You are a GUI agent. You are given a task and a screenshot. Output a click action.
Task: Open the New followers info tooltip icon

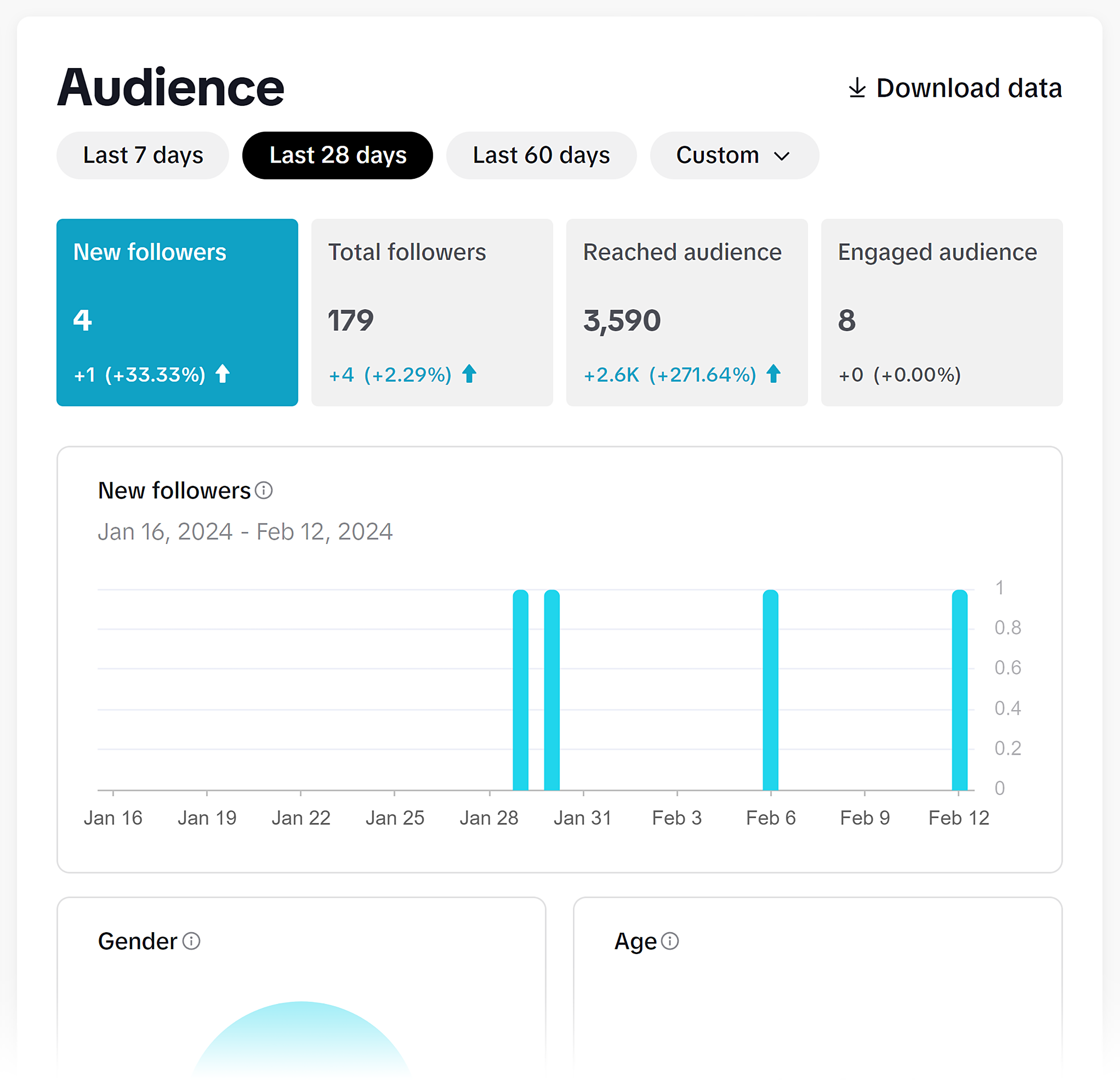coord(263,490)
